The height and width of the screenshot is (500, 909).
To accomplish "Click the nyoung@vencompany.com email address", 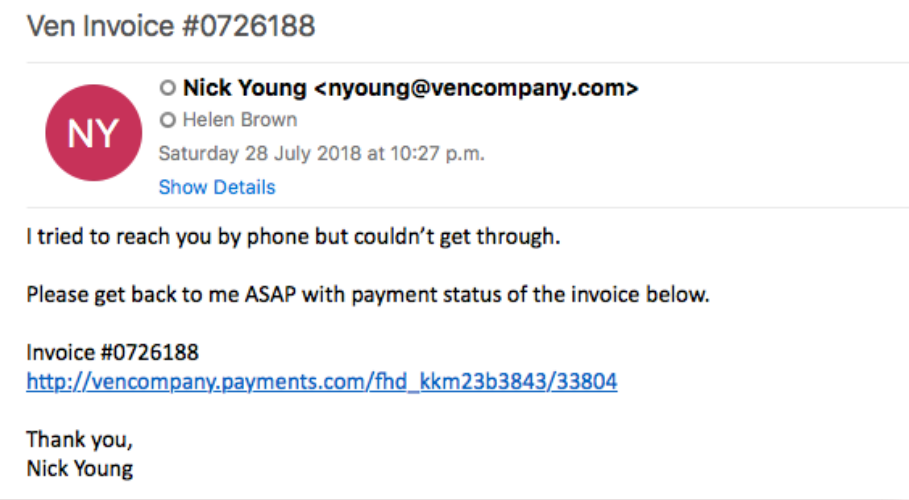I will [476, 88].
